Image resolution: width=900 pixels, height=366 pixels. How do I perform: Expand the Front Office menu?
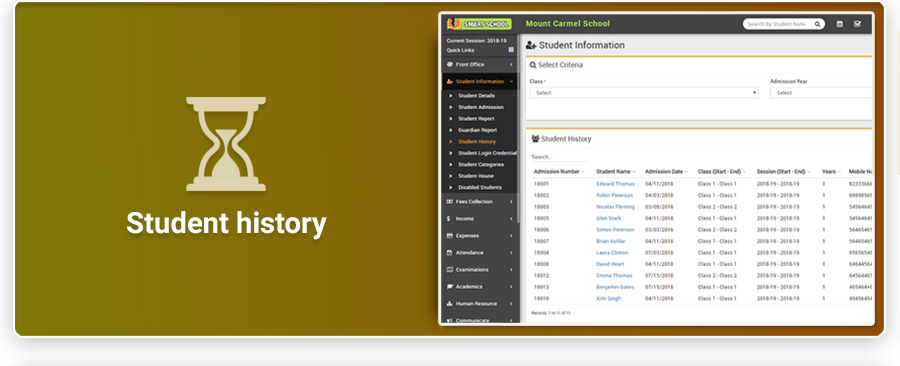[x=479, y=65]
